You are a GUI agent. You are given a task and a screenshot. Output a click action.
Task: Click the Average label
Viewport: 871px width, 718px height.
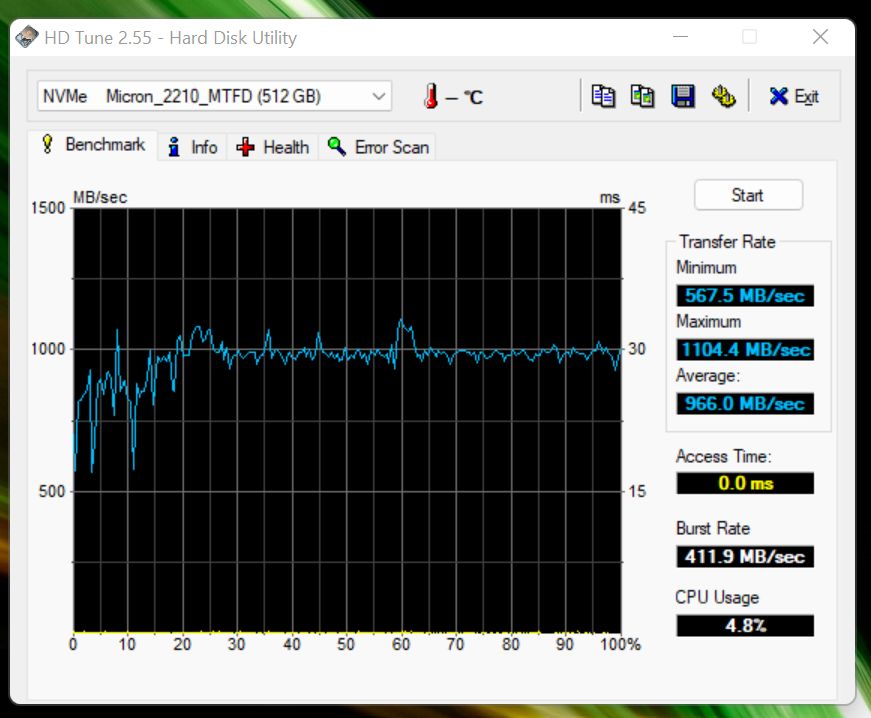click(x=708, y=375)
